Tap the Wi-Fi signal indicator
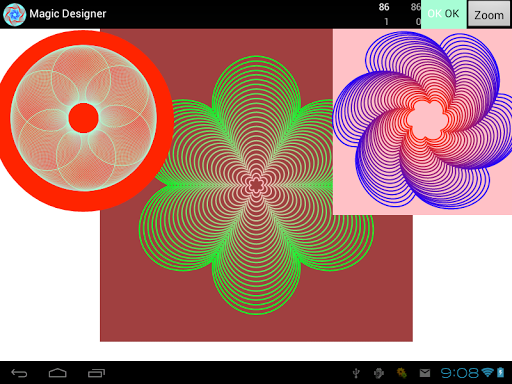Screen dimensions: 512x384 pos(488,372)
